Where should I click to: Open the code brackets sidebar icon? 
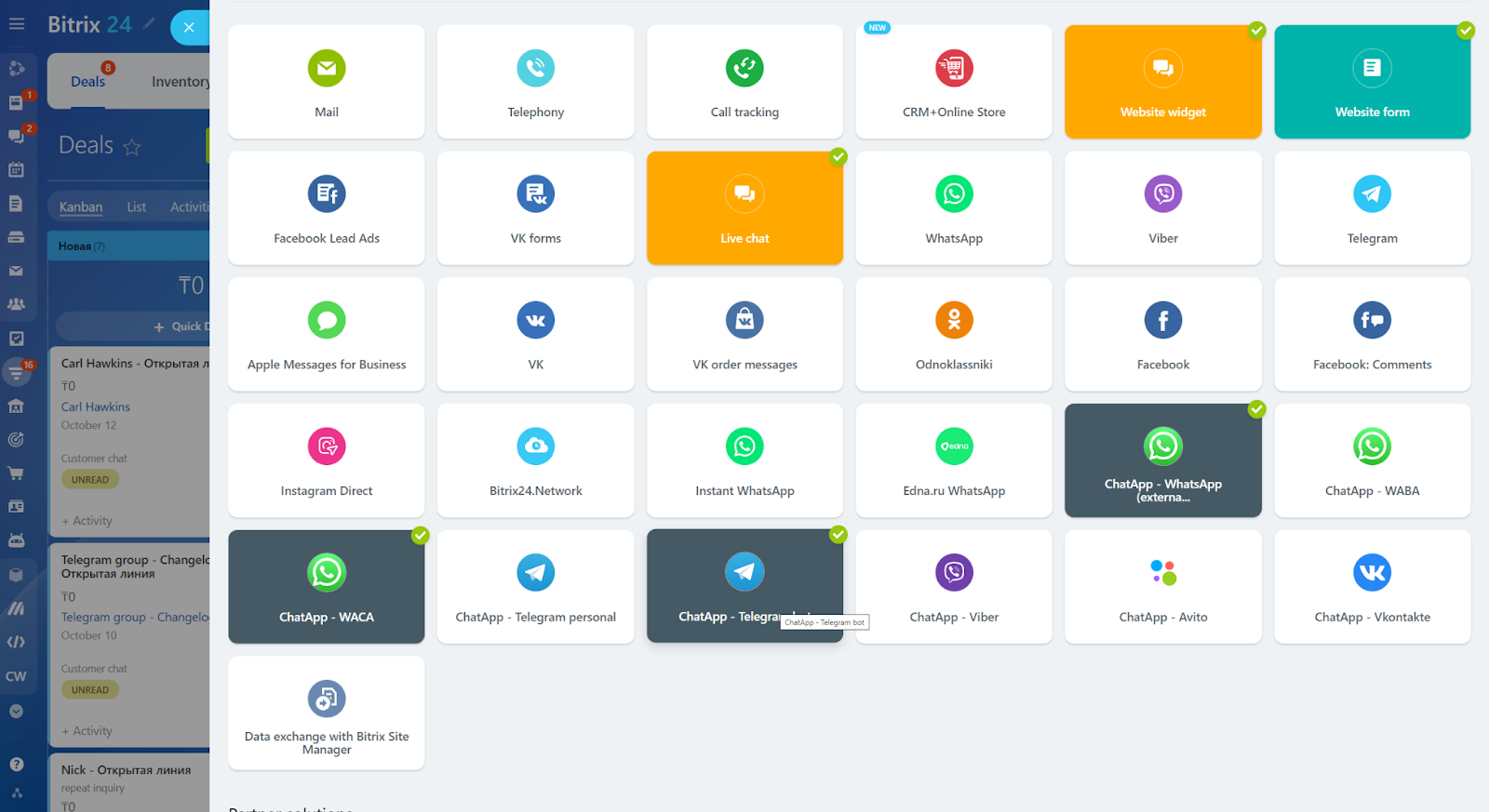(x=16, y=642)
